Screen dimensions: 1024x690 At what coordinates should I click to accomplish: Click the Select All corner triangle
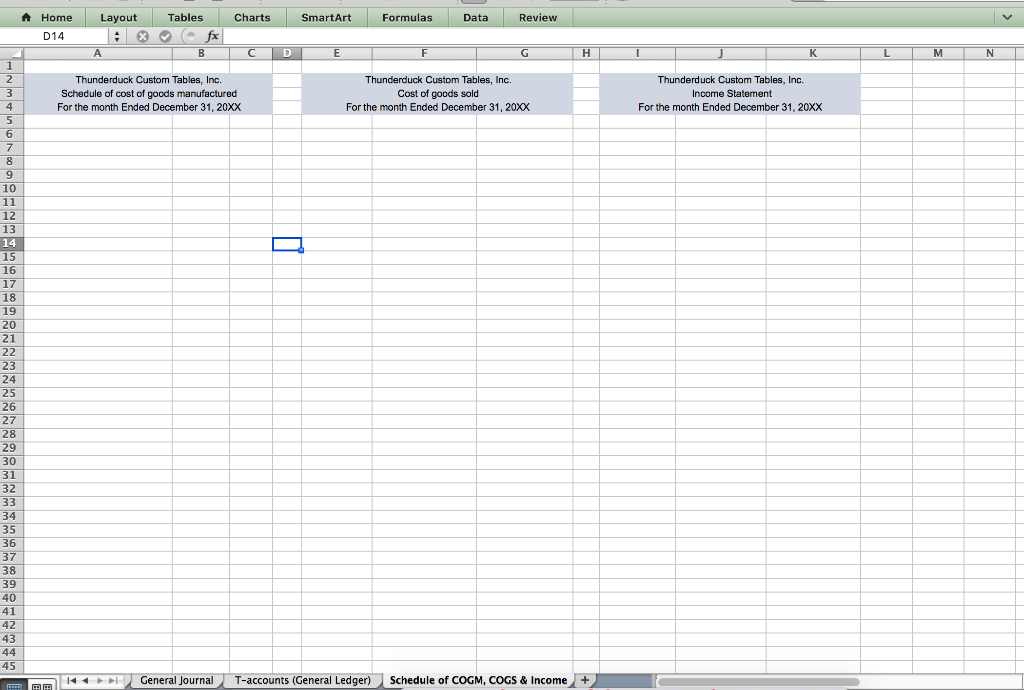[x=12, y=54]
